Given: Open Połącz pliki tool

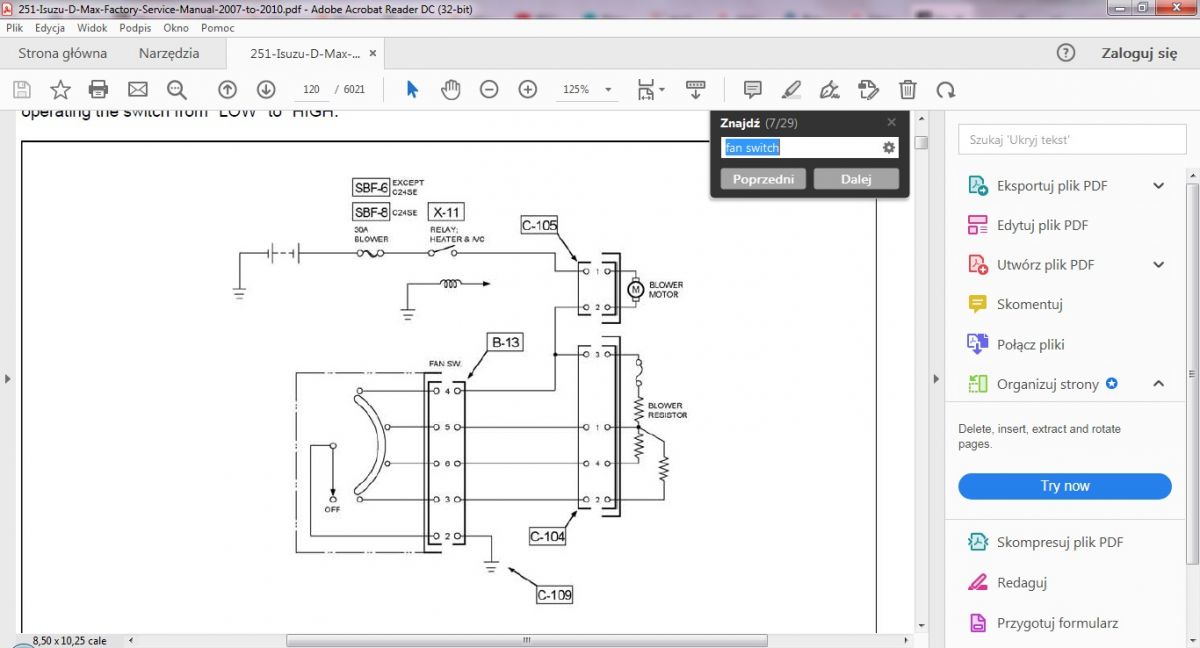Looking at the screenshot, I should point(1030,344).
